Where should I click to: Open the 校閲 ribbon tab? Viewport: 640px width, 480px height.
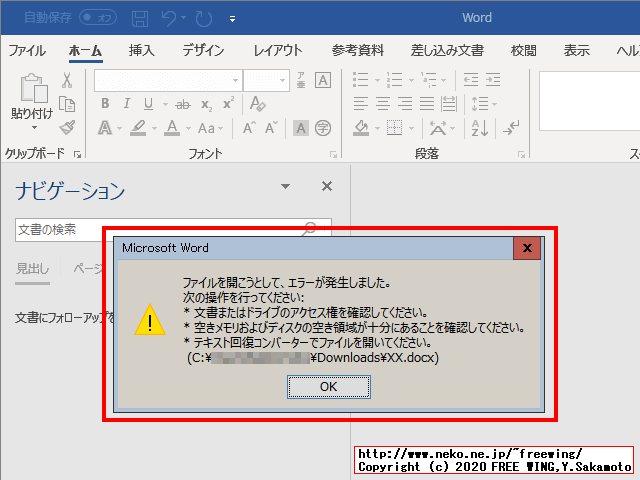[x=523, y=51]
